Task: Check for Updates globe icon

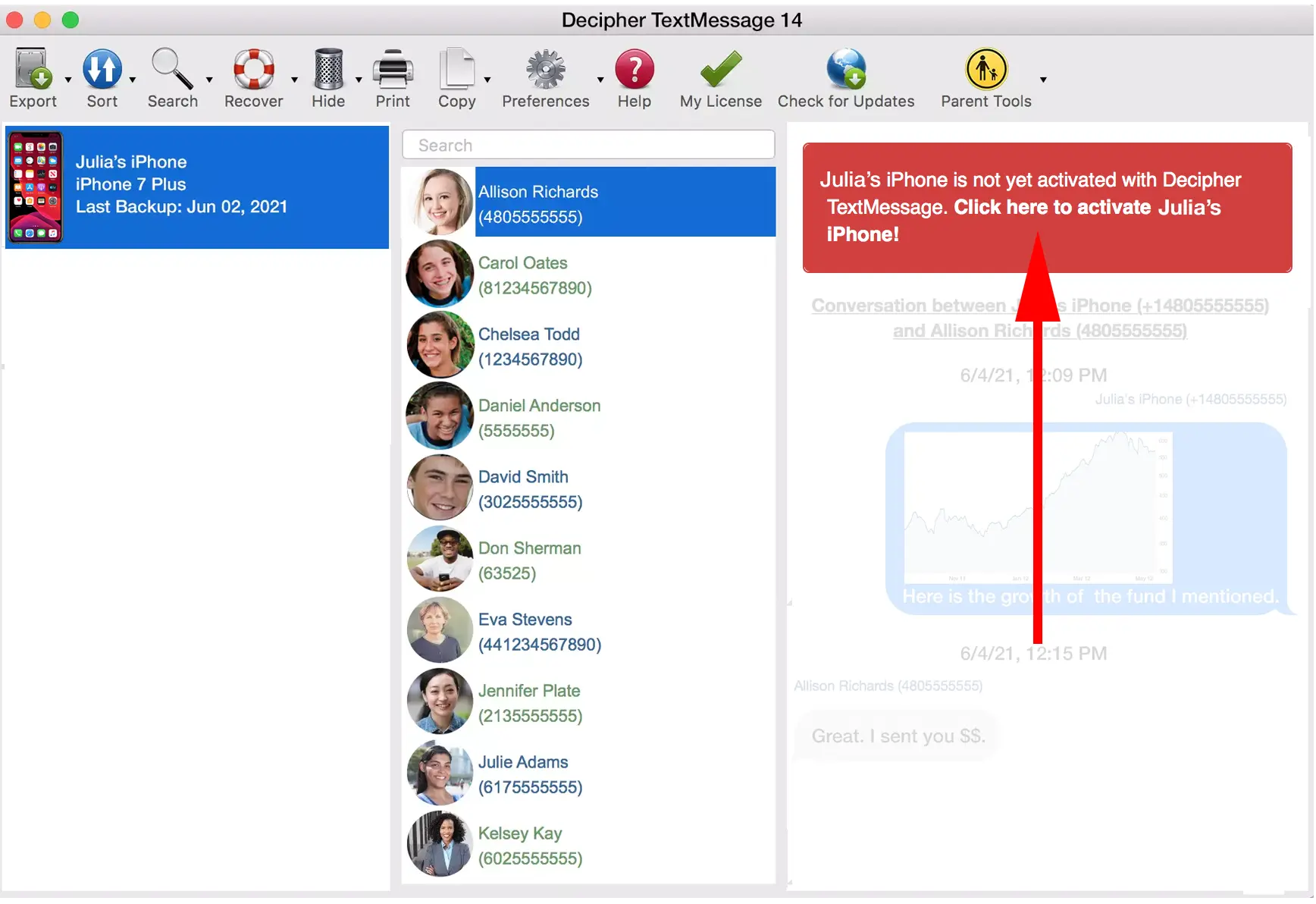Action: pyautogui.click(x=846, y=70)
